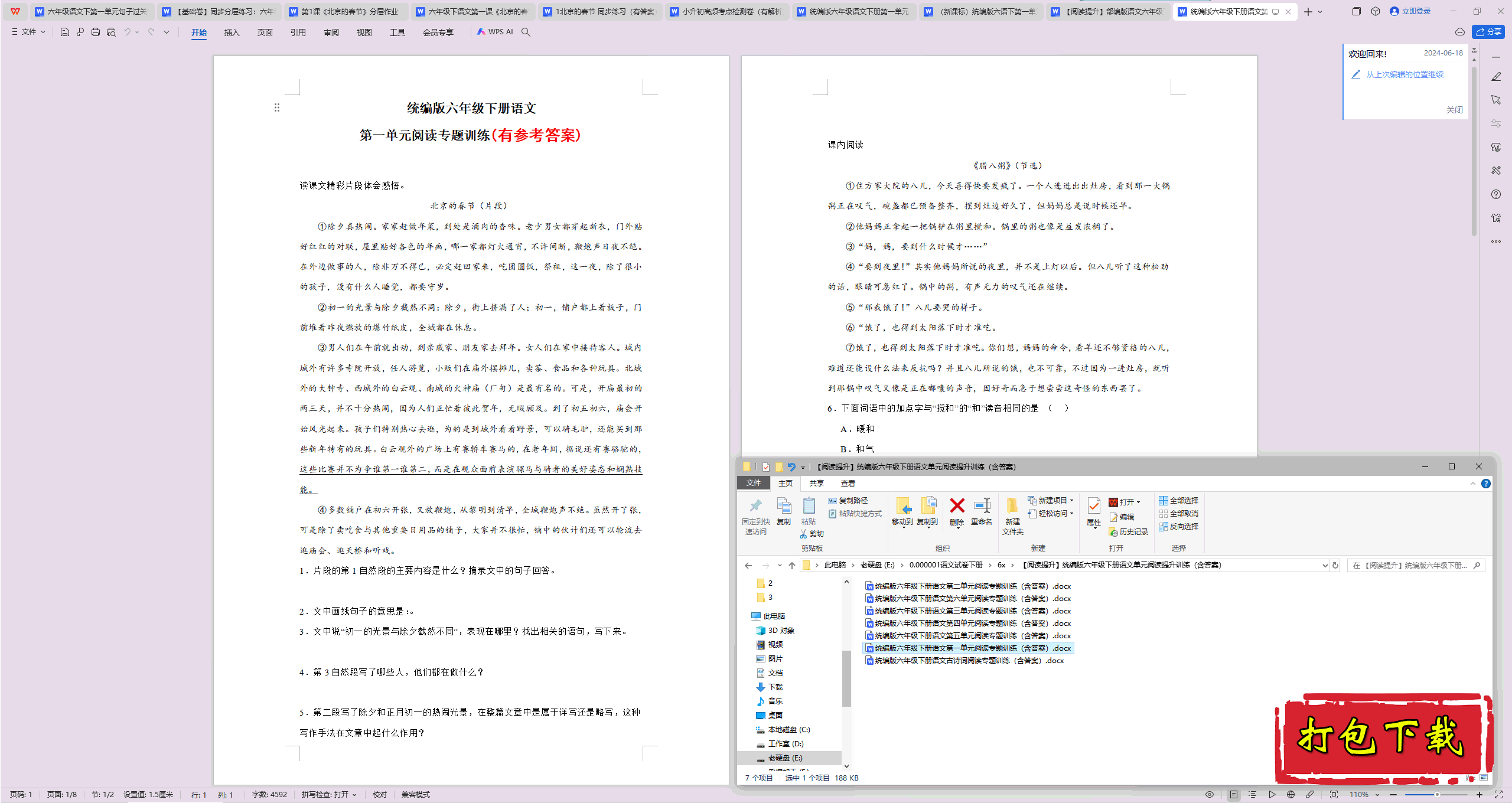1512x803 pixels.
Task: Click the Explorer Back arrow button
Action: coord(748,566)
